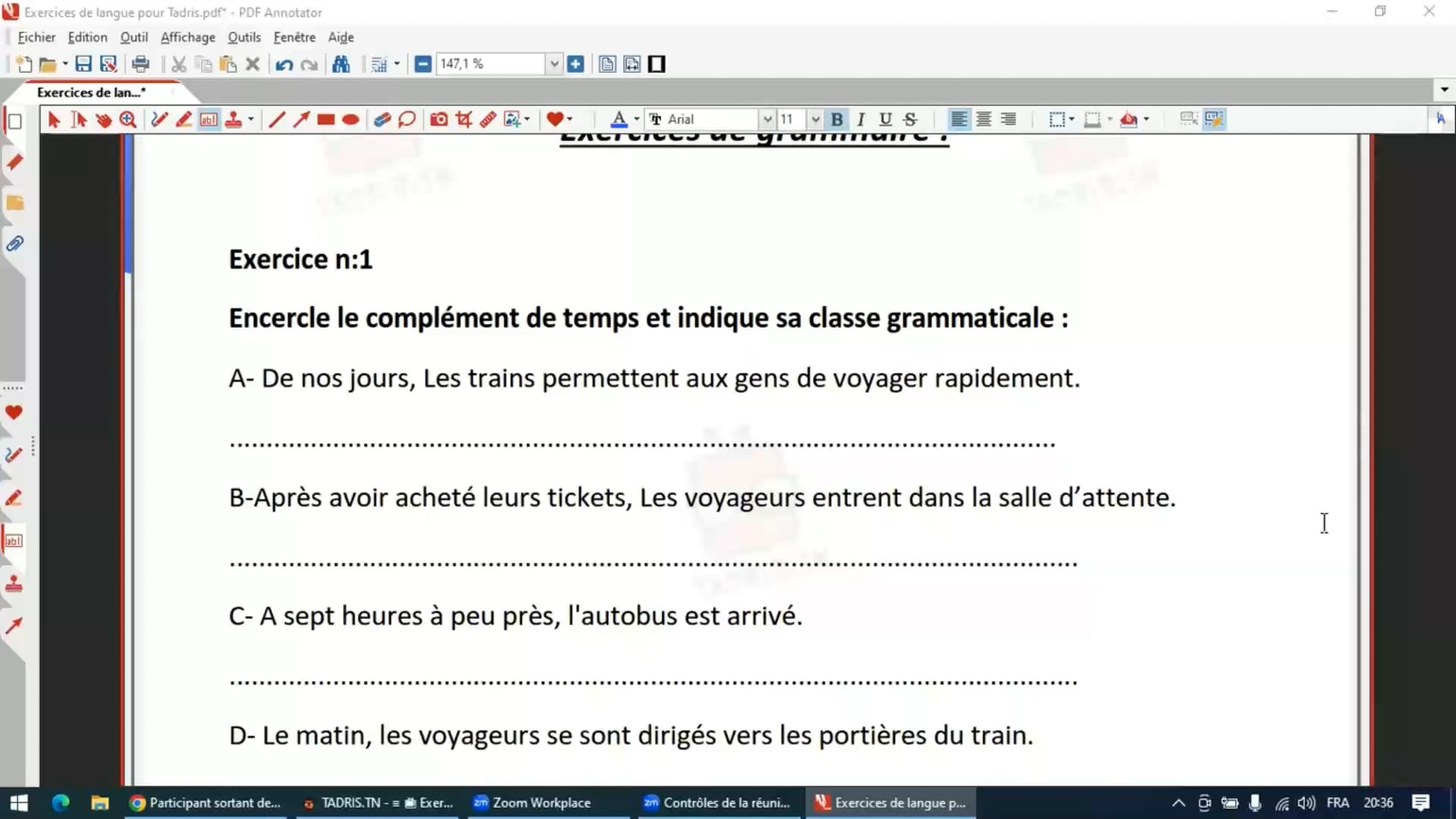Select the Eraser tool

click(x=382, y=119)
